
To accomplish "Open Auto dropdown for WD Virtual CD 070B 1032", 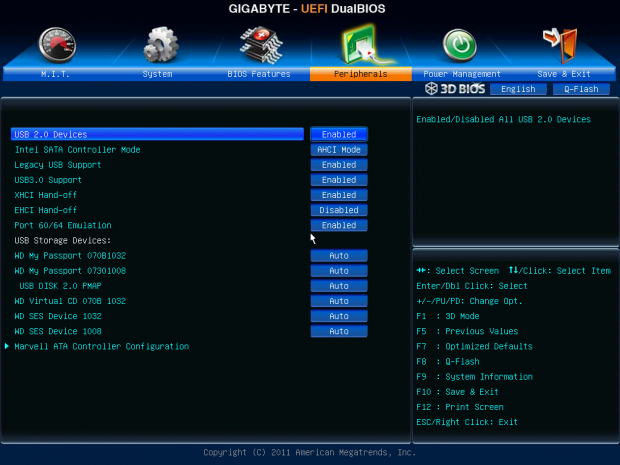I will coord(339,301).
